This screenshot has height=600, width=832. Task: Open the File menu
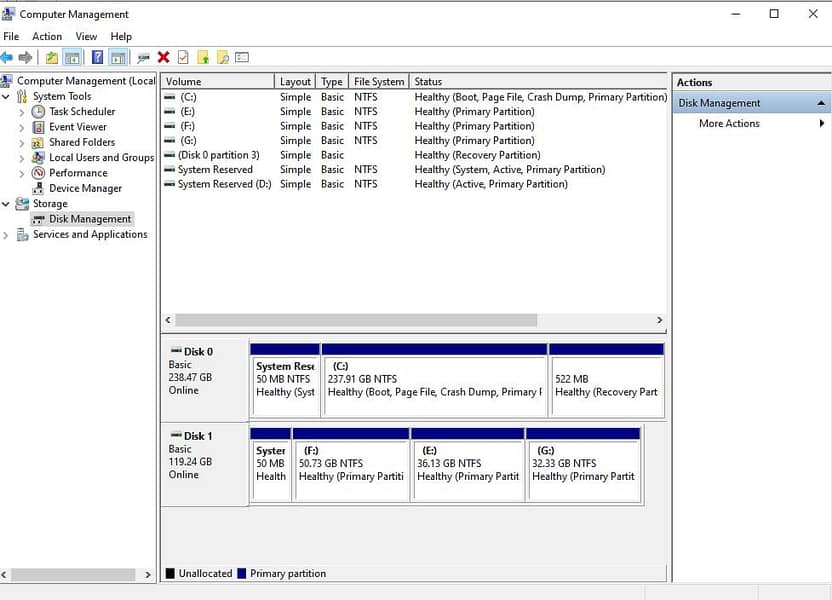coord(11,36)
